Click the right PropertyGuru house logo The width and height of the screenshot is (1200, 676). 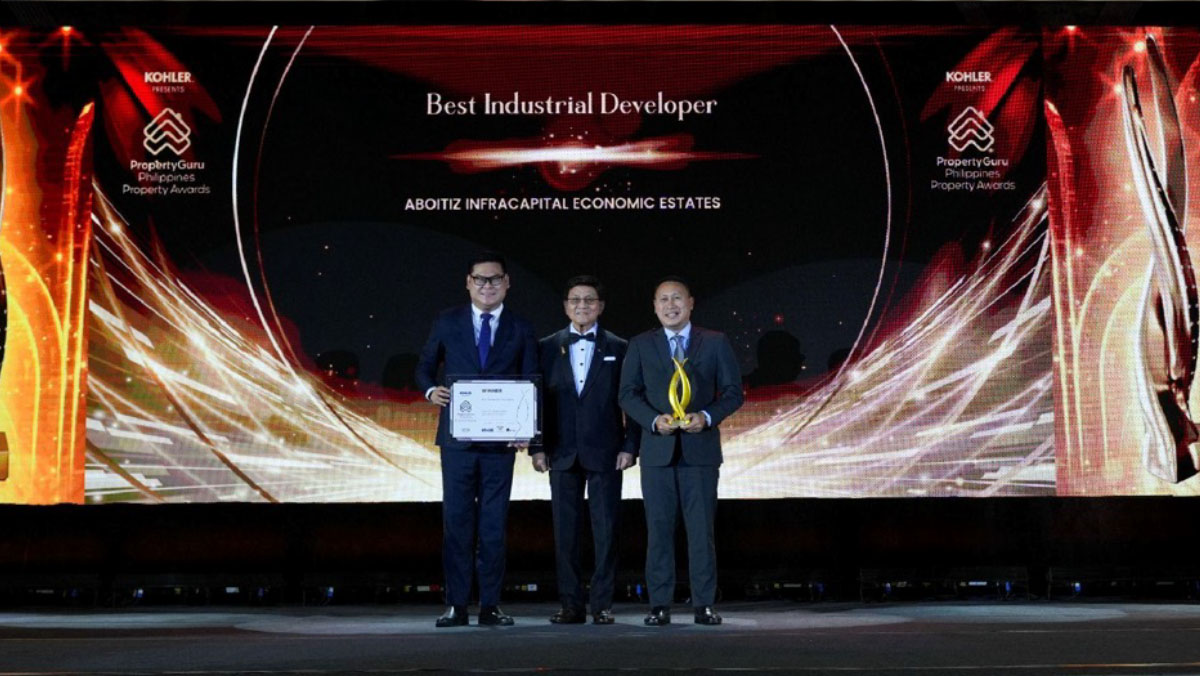[x=970, y=130]
